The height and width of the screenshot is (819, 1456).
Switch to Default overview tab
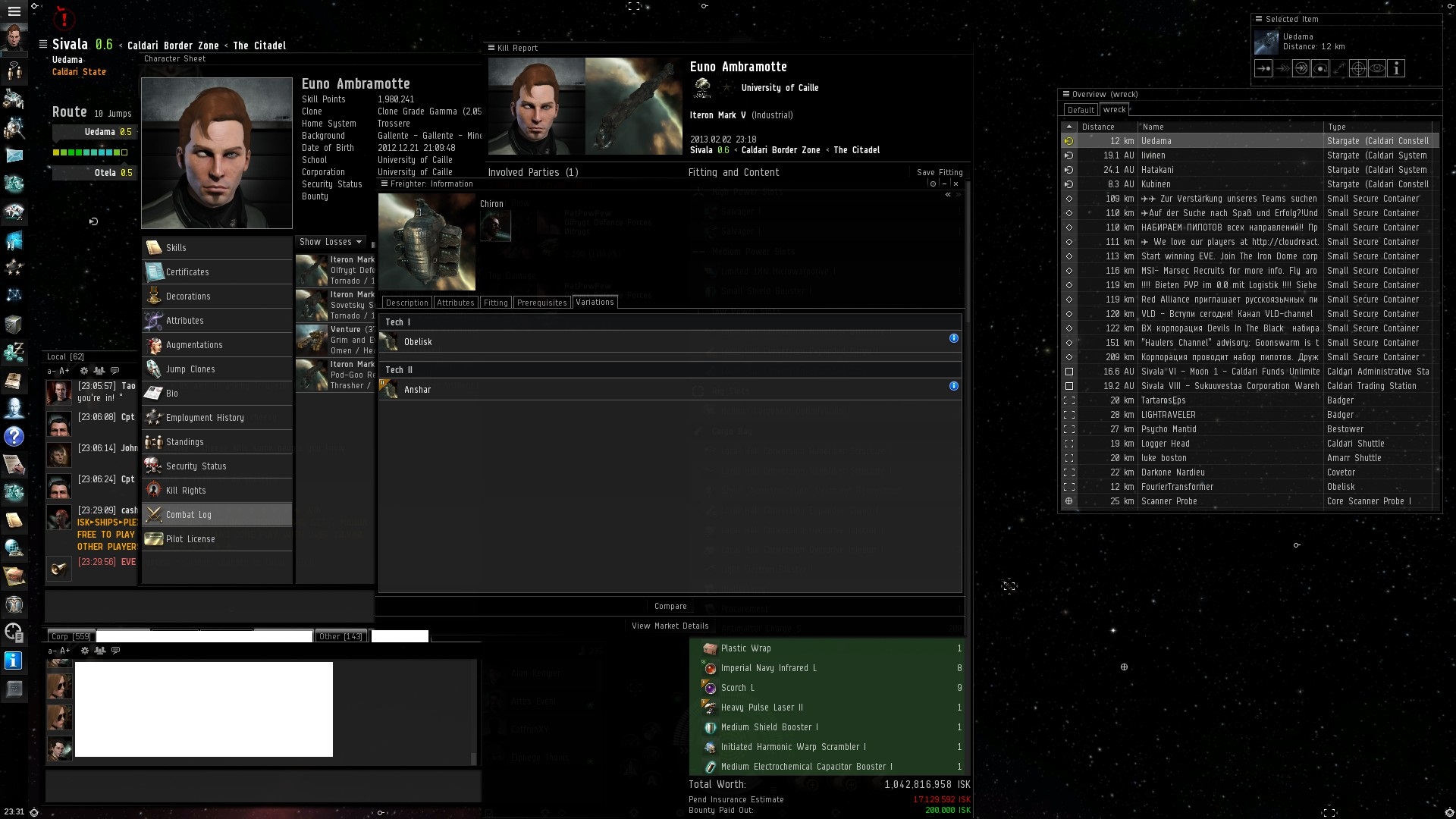[x=1080, y=110]
